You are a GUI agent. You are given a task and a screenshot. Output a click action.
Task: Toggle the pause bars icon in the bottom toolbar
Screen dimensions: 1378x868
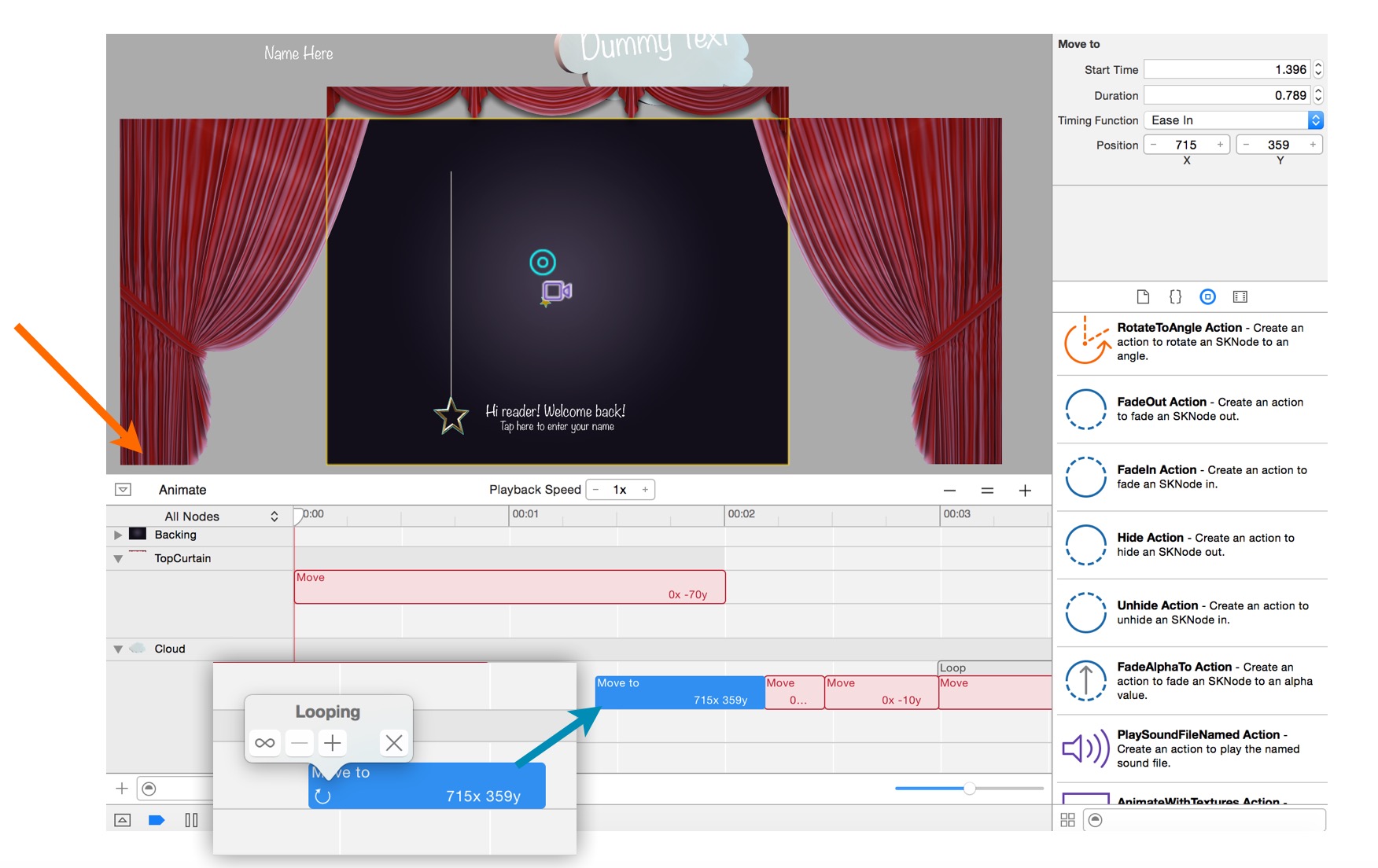pyautogui.click(x=191, y=819)
